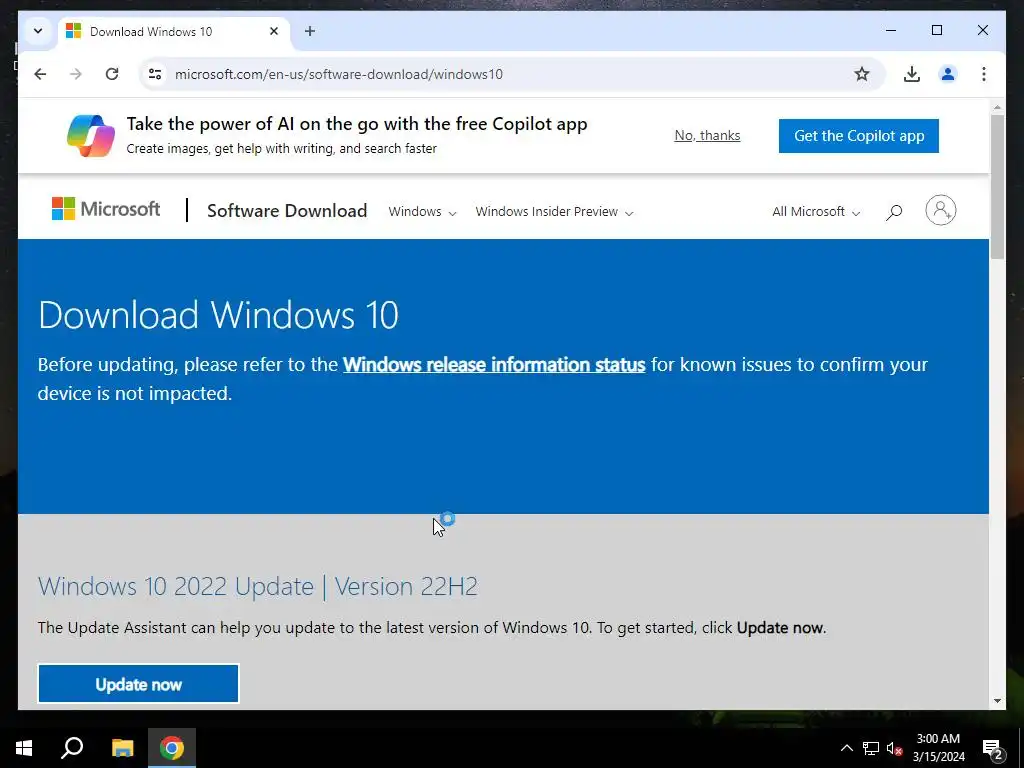Maximize the Chrome window
Viewport: 1024px width, 768px height.
(936, 30)
